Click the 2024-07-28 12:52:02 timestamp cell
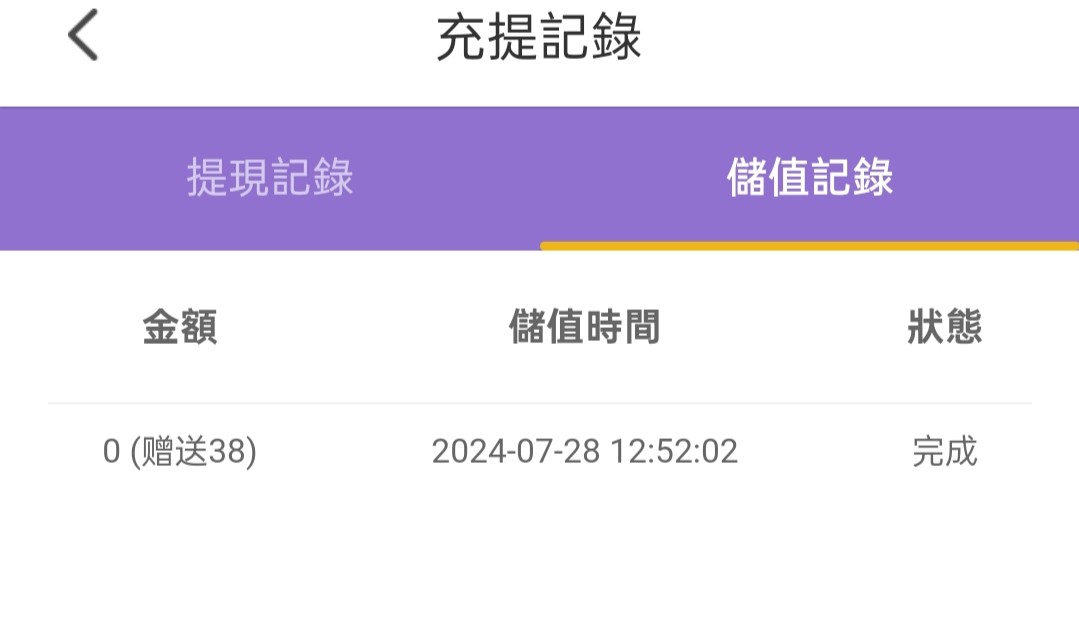The width and height of the screenshot is (1079, 621). pos(584,452)
